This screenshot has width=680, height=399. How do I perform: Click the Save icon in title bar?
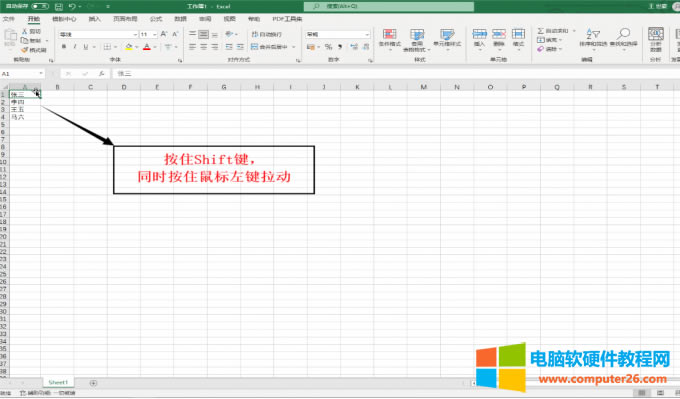tap(59, 7)
